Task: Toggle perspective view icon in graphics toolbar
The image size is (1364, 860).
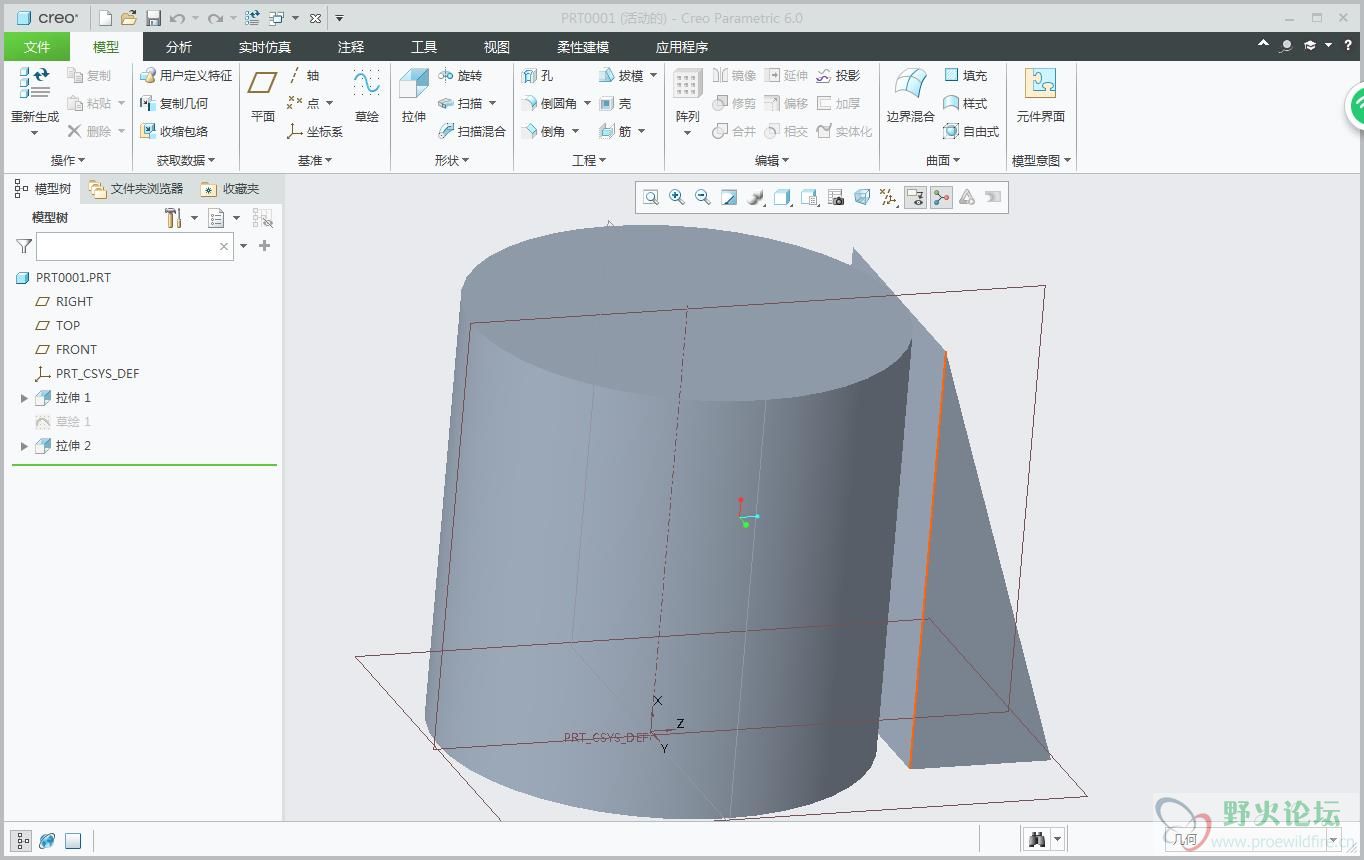Action: [x=862, y=198]
